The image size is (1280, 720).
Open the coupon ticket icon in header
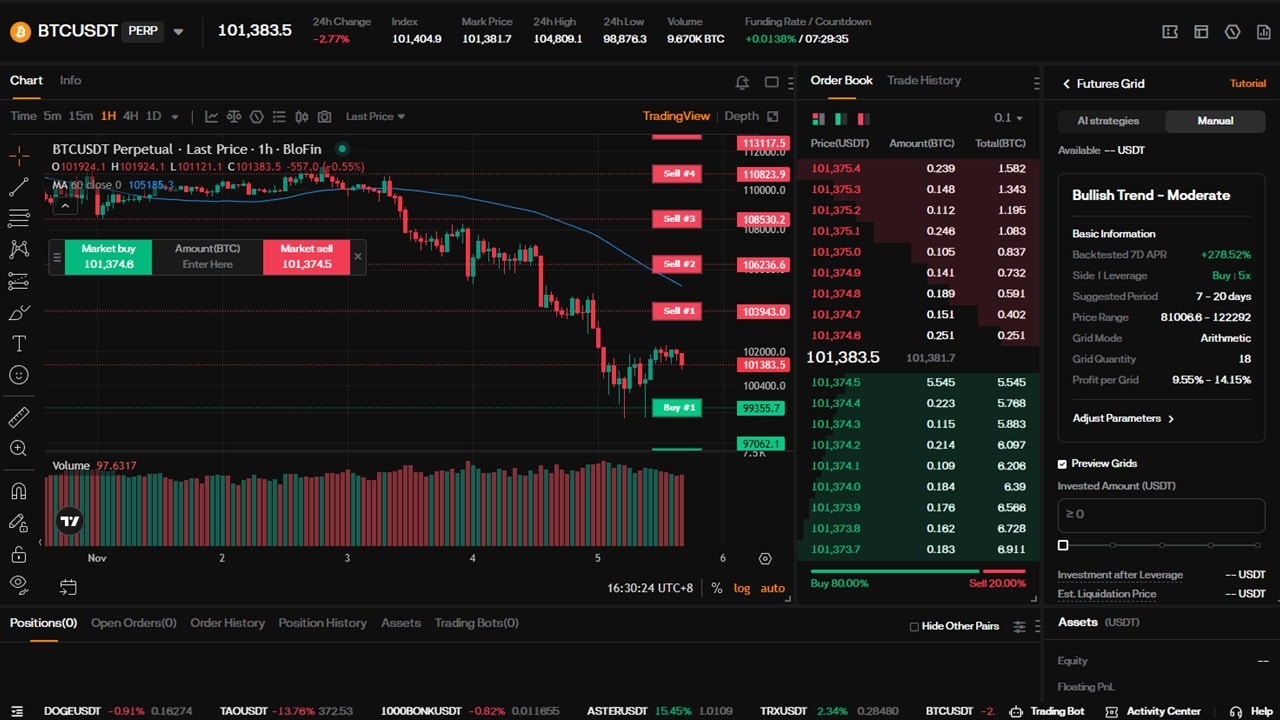pyautogui.click(x=1170, y=32)
